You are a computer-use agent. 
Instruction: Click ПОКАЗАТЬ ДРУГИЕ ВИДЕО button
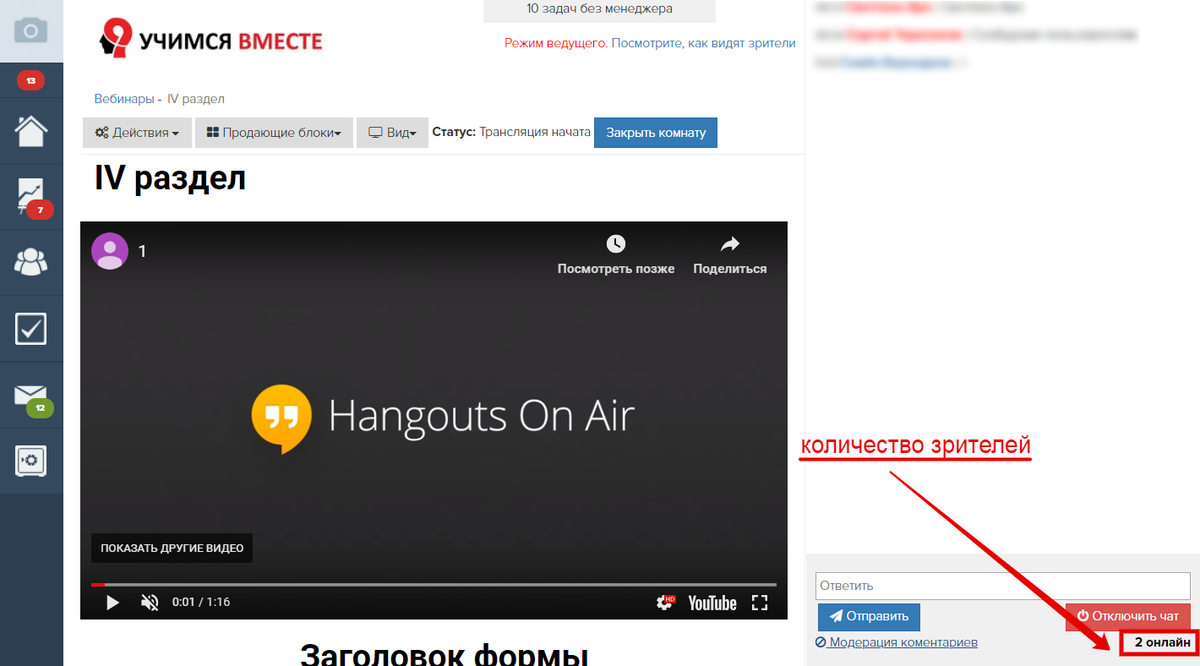click(172, 548)
